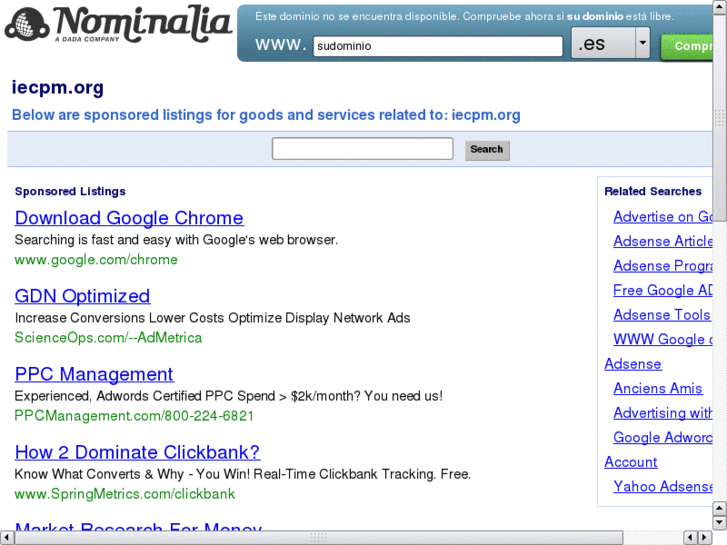Screen dimensions: 727x545
Task: Open the .es domain extension dropdown
Action: (610, 43)
